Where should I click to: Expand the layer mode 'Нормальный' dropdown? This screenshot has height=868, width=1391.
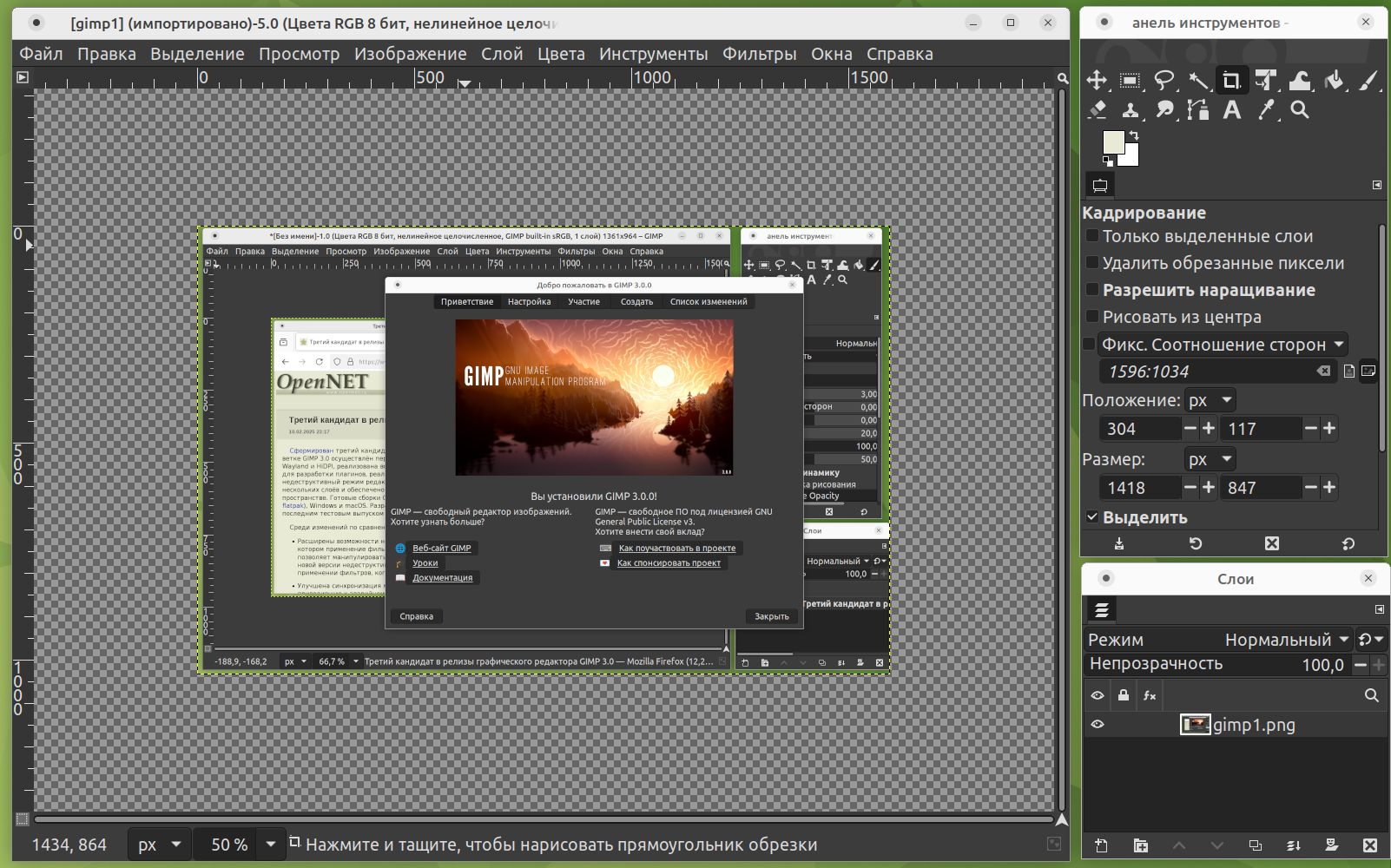click(x=1285, y=640)
